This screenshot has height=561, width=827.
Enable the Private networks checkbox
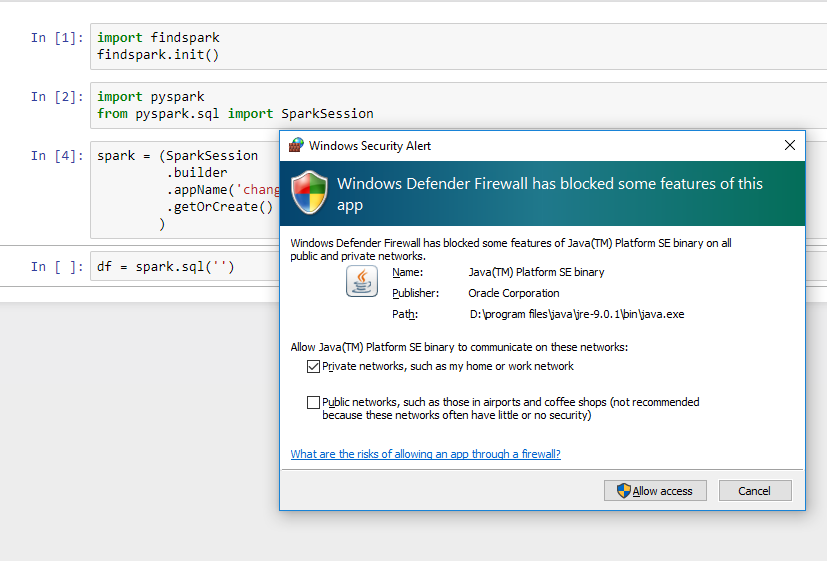[313, 366]
